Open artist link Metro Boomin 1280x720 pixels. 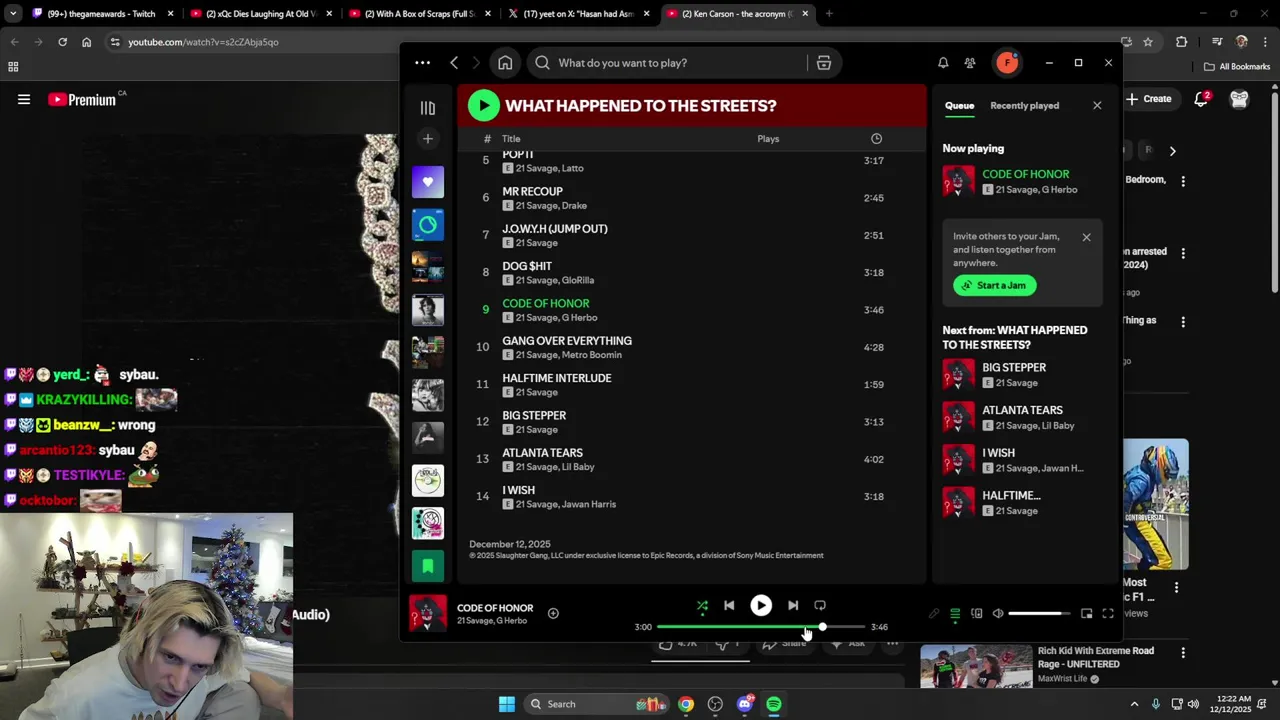pos(592,355)
